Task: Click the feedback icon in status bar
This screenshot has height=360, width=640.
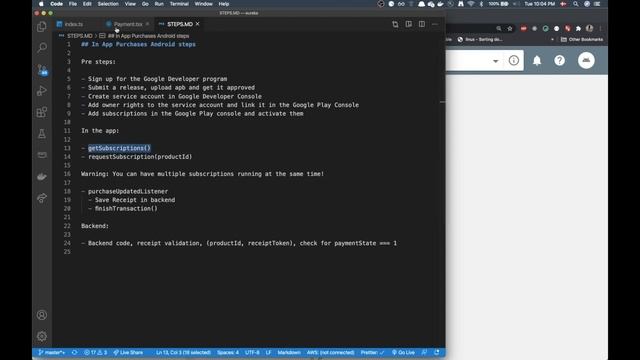Action: click(424, 352)
